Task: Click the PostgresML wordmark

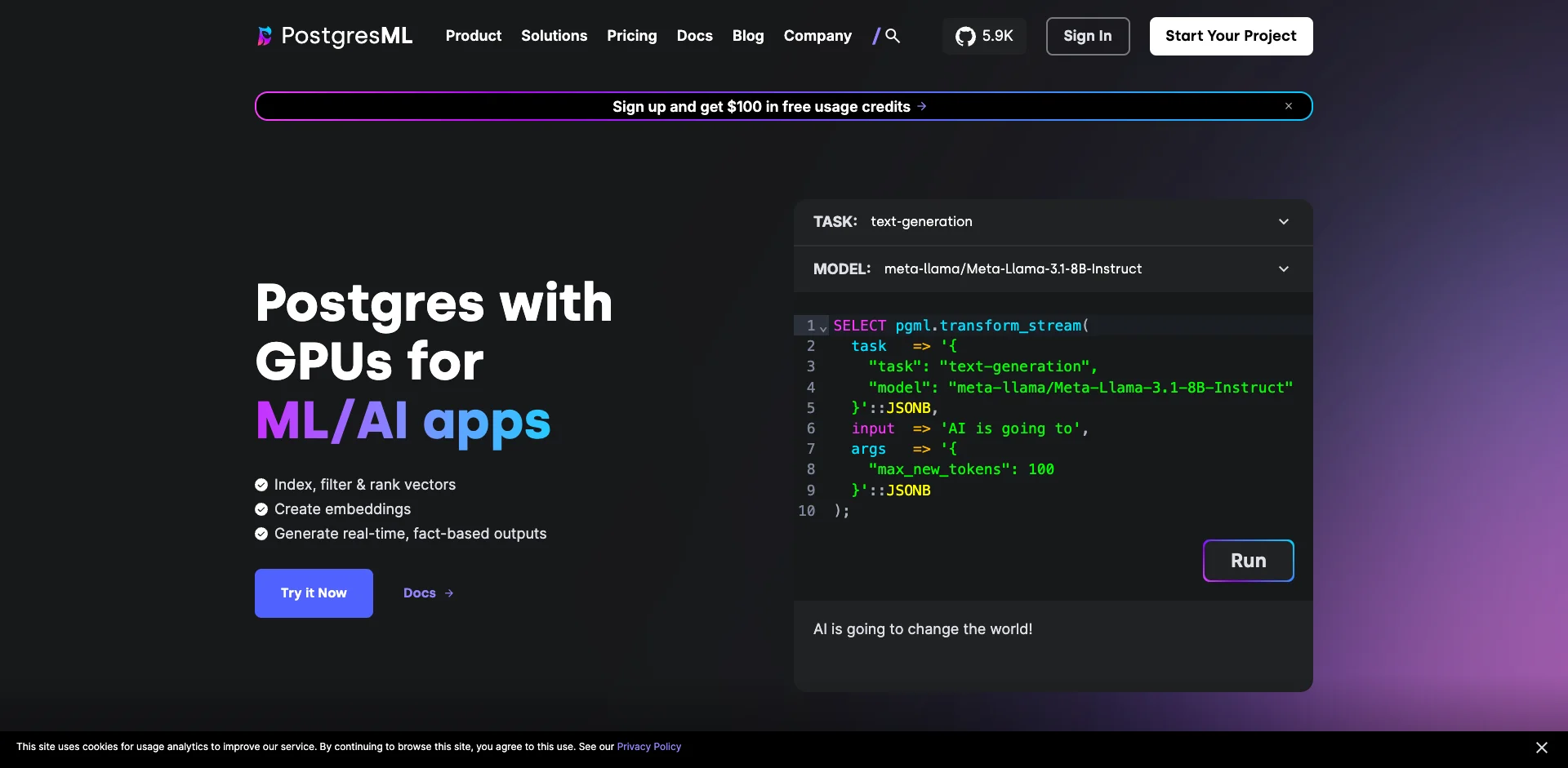Action: click(x=347, y=36)
